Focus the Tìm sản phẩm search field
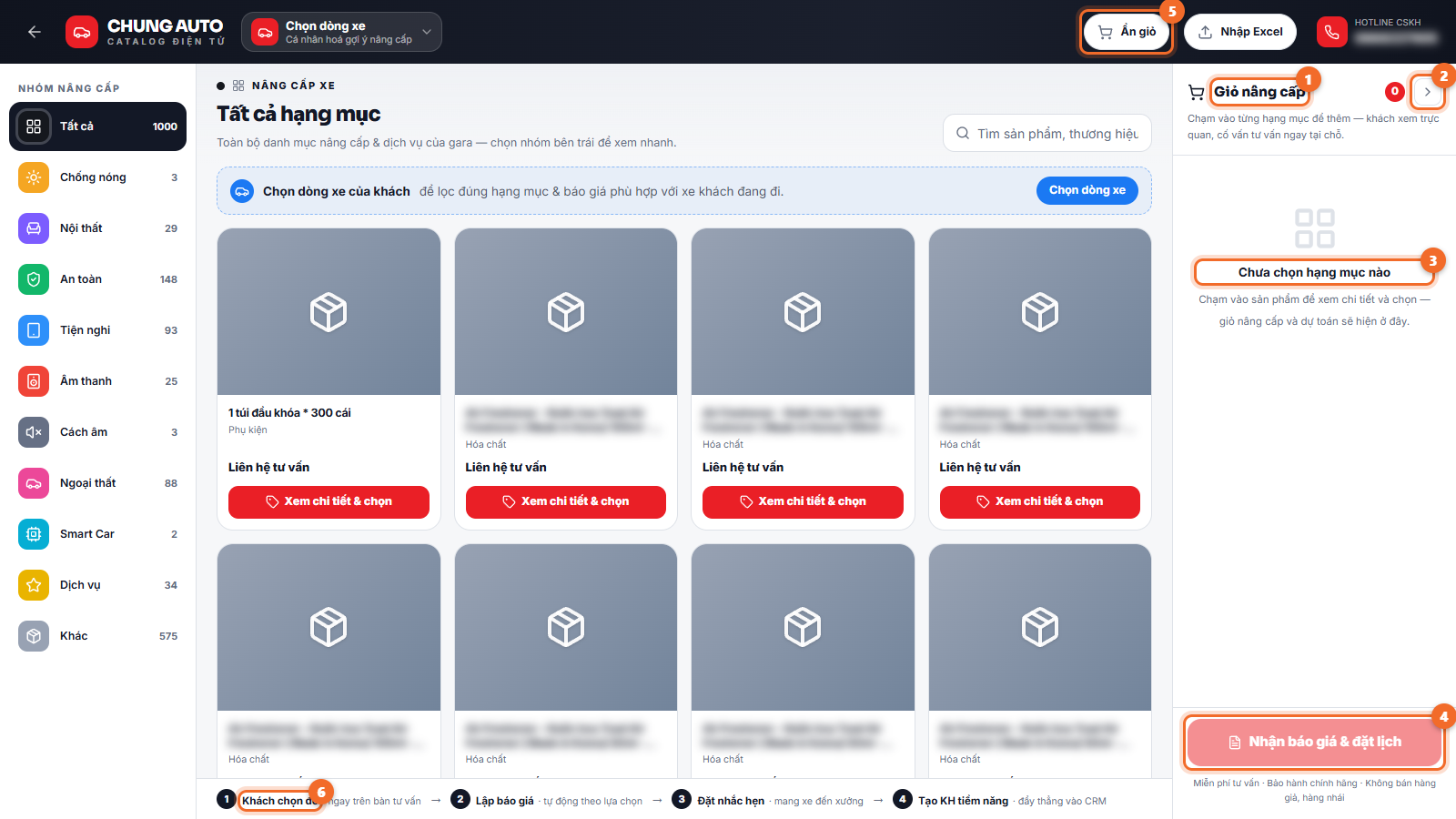 1047,134
